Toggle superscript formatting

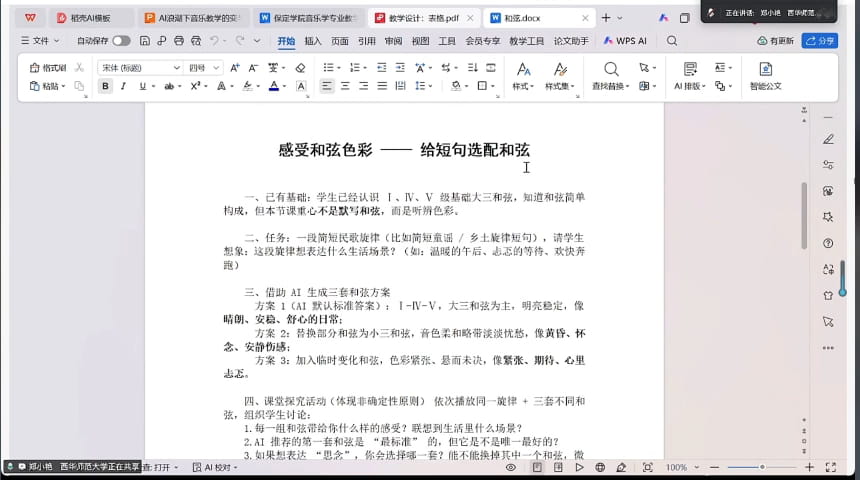click(195, 86)
